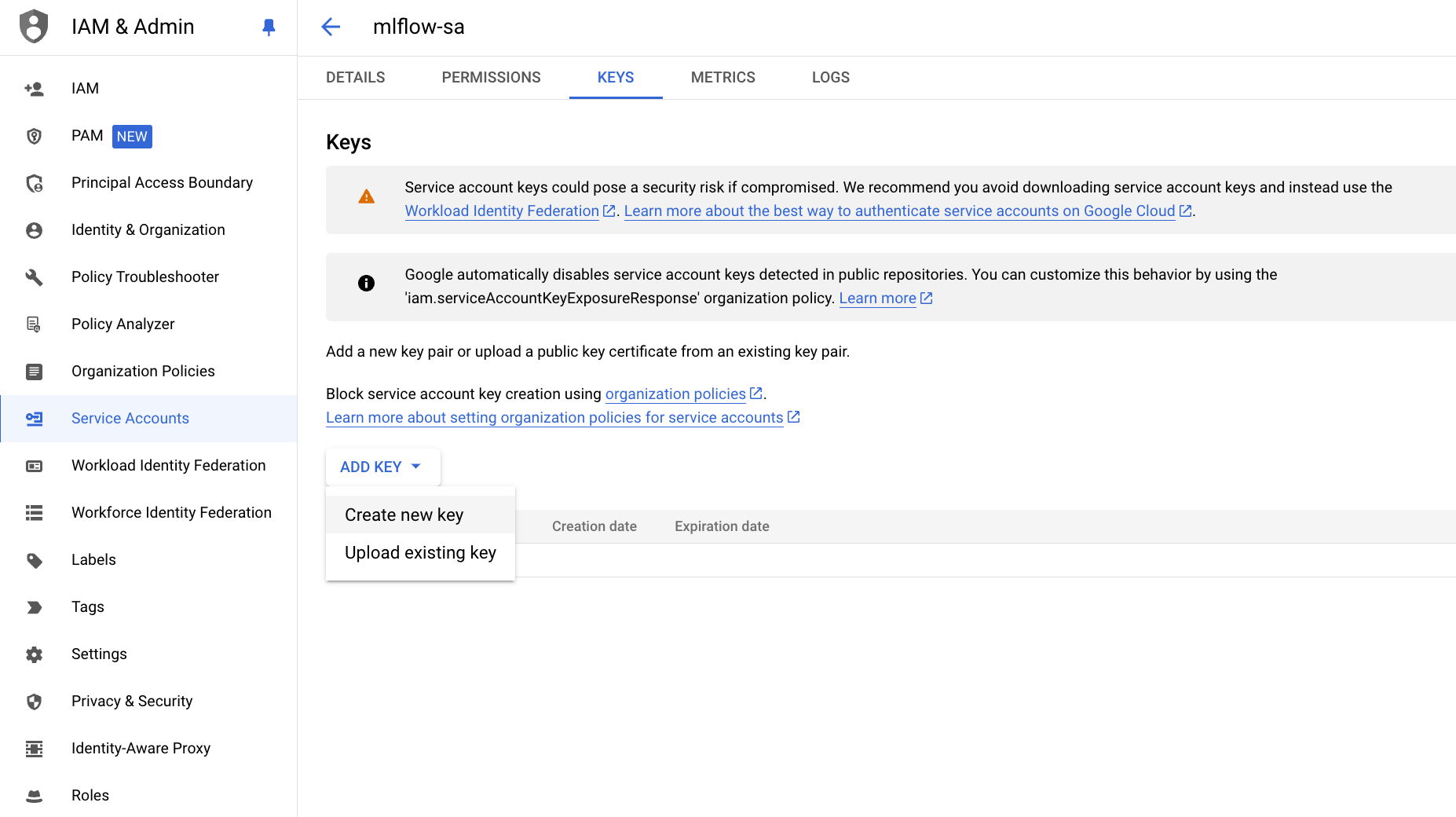Choose Upload existing key from the menu

(420, 552)
